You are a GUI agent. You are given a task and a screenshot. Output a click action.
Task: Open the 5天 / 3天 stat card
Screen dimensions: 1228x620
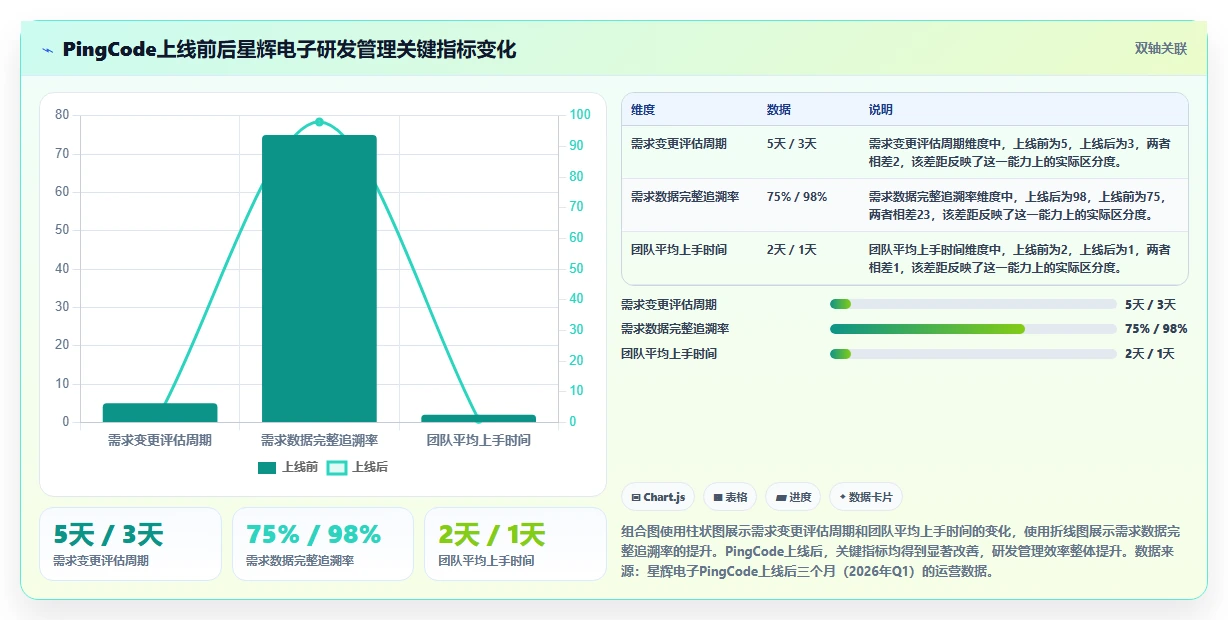(130, 544)
